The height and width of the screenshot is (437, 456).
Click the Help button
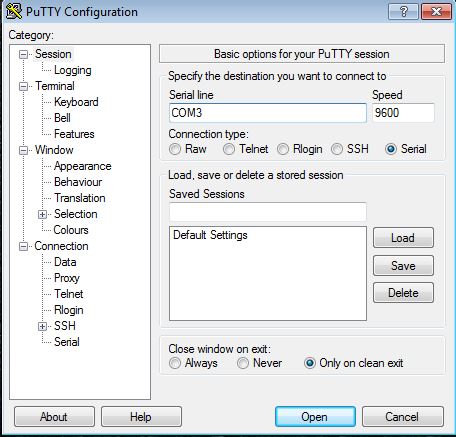tap(141, 417)
